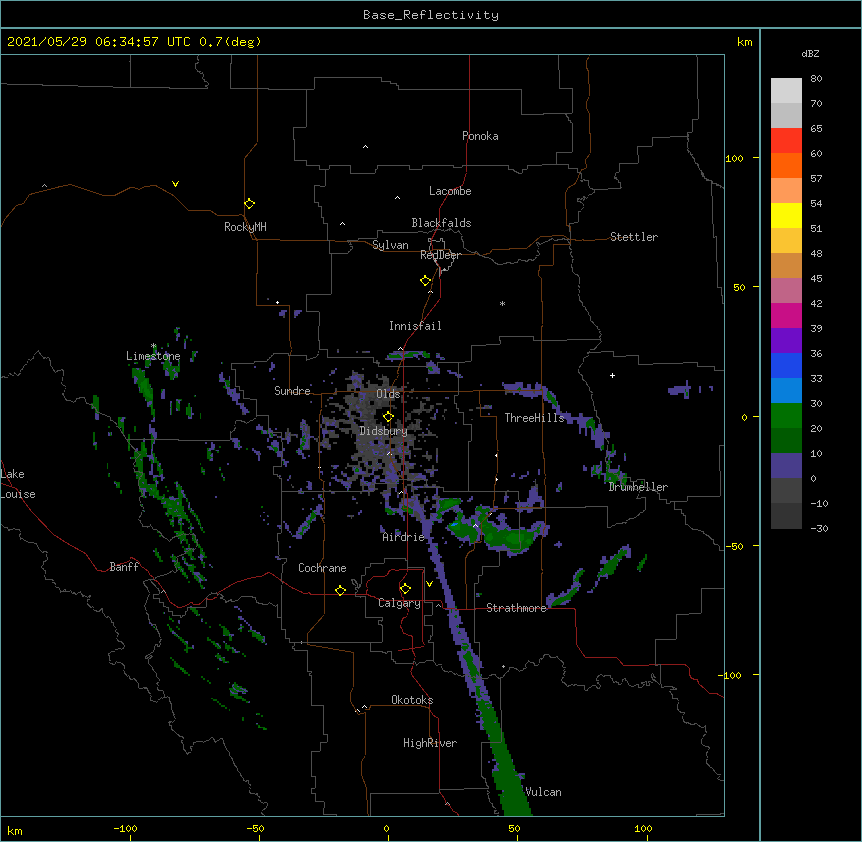The image size is (862, 842).
Task: Select the yellow diamond marker above Calgary
Action: click(405, 589)
